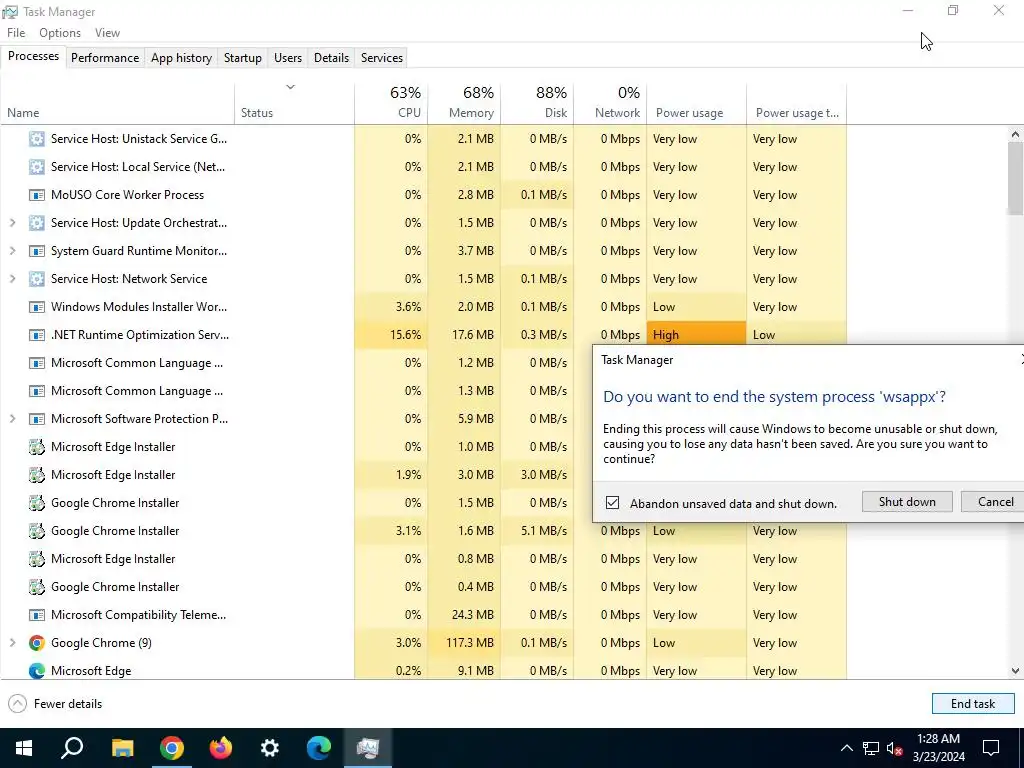Expand the Google Chrome (9) process group
Viewport: 1024px width, 768px height.
pyautogui.click(x=12, y=643)
